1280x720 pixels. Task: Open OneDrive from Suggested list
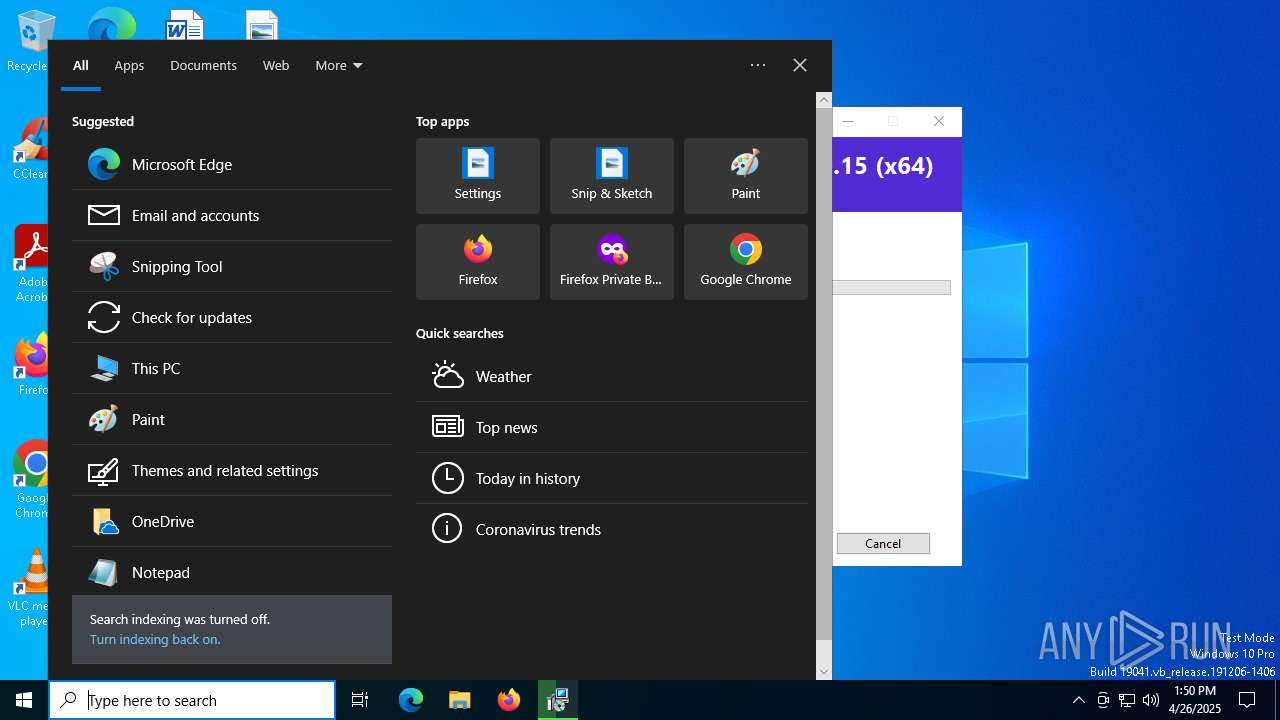coord(232,522)
